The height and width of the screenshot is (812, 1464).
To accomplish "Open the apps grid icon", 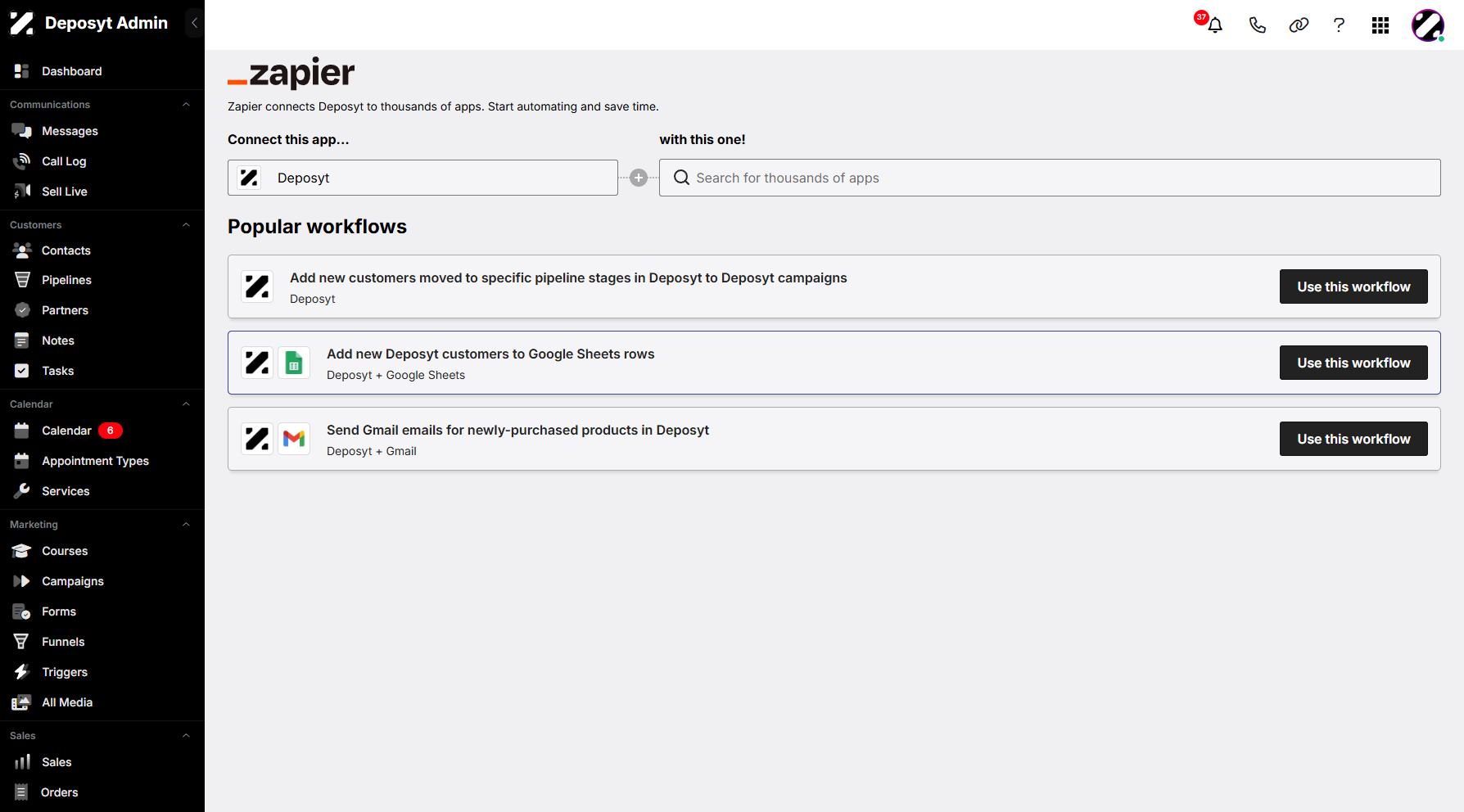I will tap(1380, 25).
